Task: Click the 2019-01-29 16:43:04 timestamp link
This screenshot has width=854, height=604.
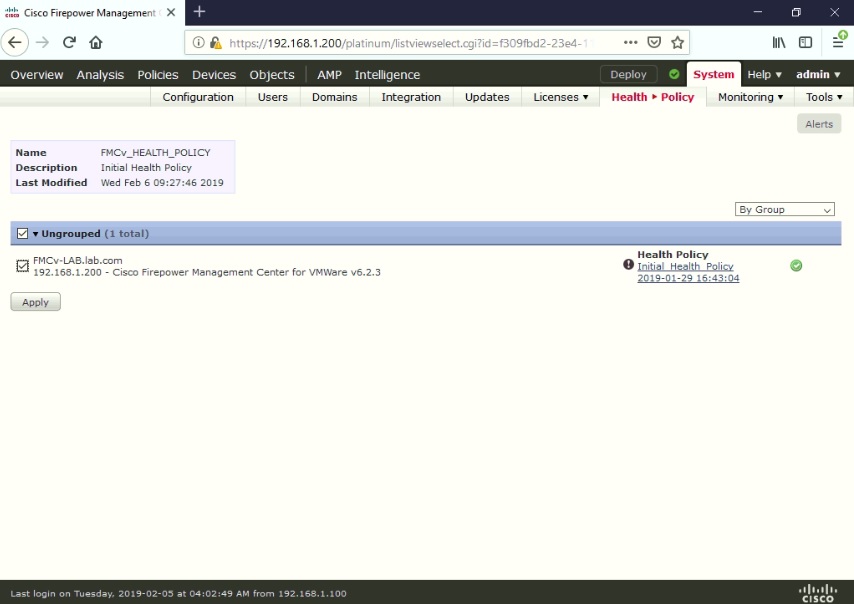Action: [688, 278]
